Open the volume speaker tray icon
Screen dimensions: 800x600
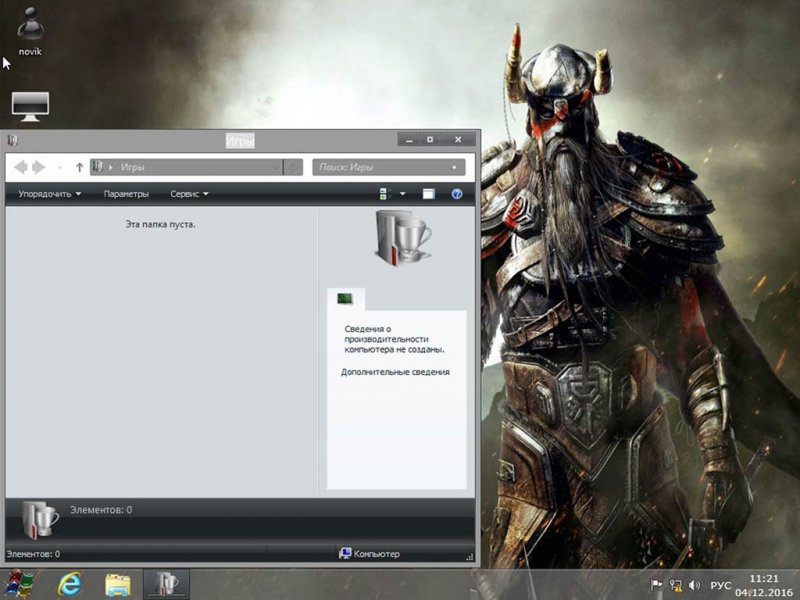pyautogui.click(x=694, y=585)
